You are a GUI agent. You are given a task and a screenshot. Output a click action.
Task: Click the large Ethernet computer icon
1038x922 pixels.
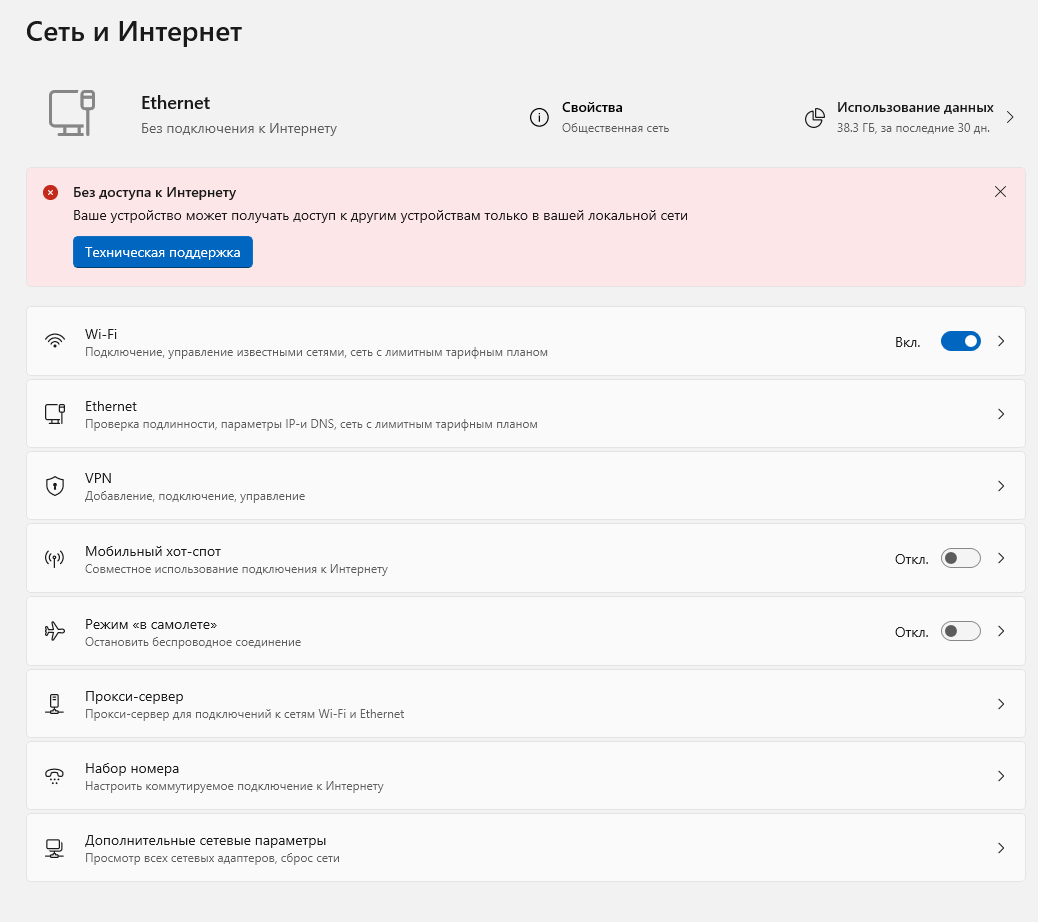tap(71, 113)
